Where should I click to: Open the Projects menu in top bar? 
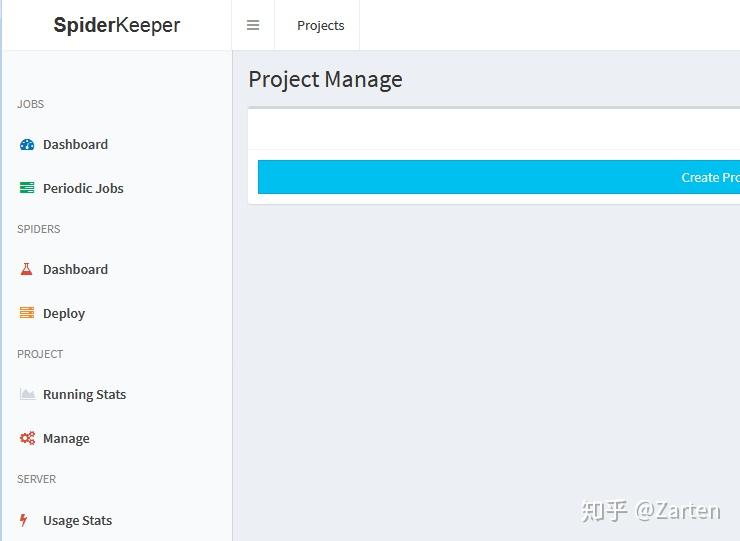tap(320, 26)
